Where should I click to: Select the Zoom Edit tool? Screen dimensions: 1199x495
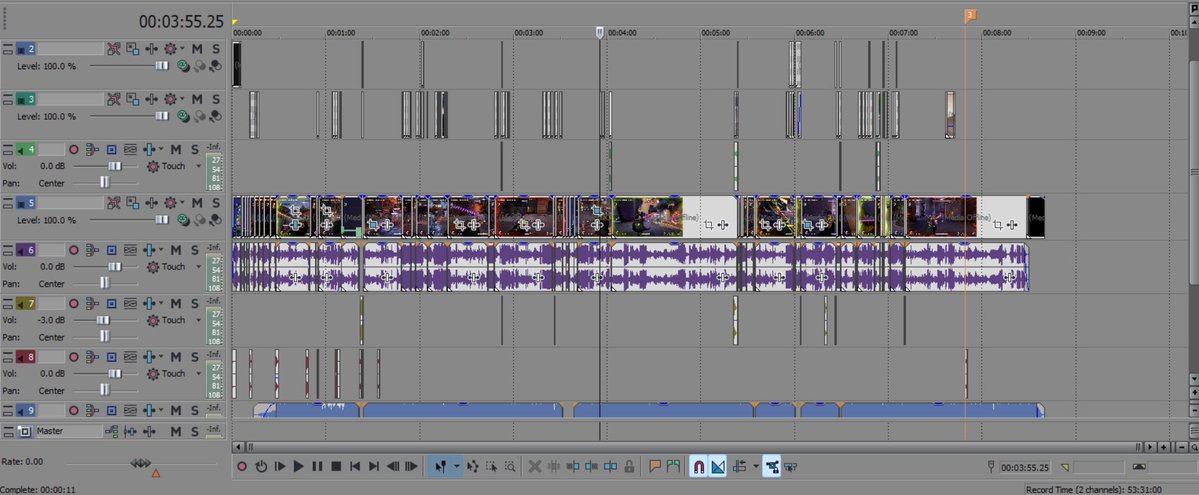click(x=510, y=466)
